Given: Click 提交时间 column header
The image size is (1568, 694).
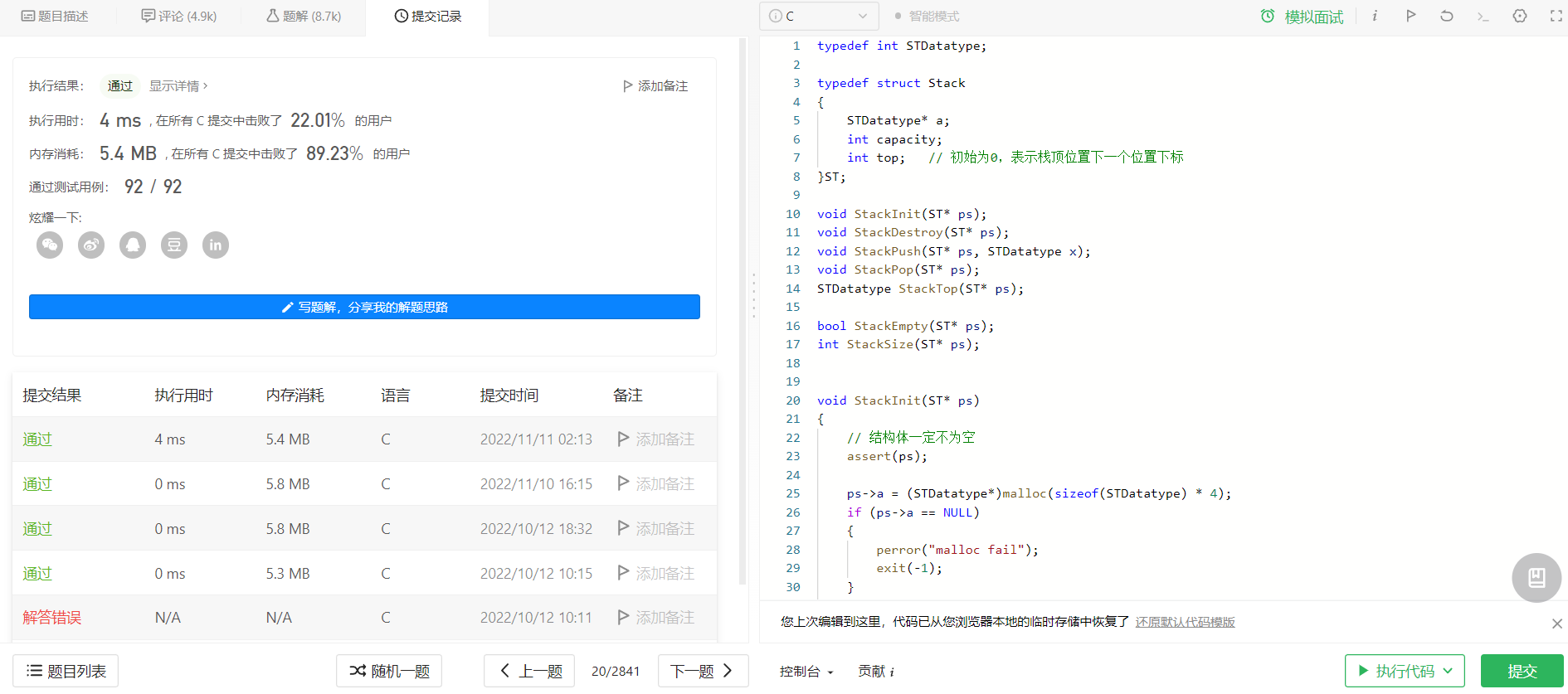Looking at the screenshot, I should tap(509, 396).
